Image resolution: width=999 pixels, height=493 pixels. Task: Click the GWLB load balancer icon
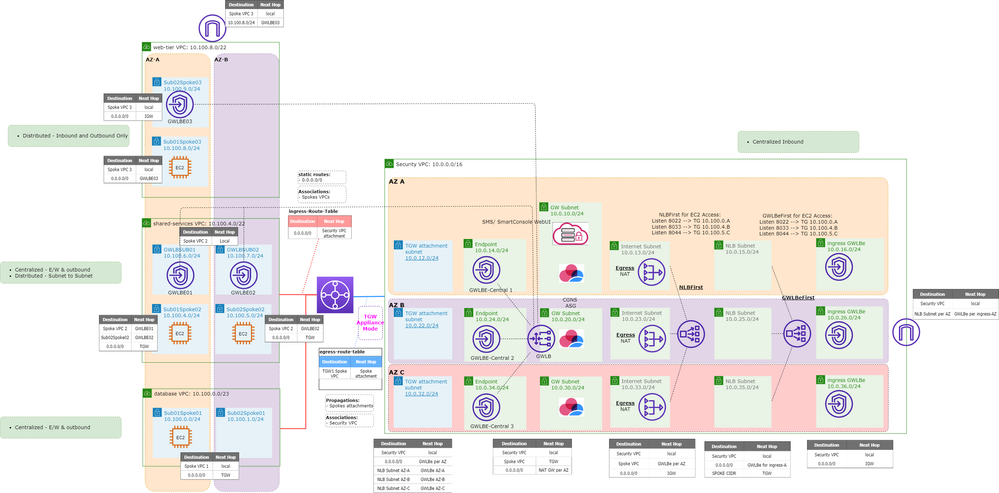pyautogui.click(x=542, y=338)
